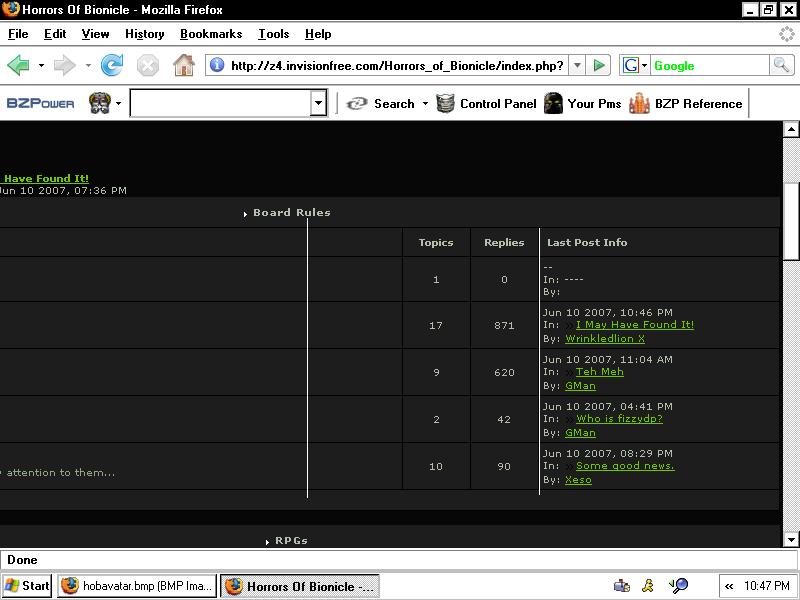
Task: Open the Forward history dropdown arrow
Action: pyautogui.click(x=88, y=65)
